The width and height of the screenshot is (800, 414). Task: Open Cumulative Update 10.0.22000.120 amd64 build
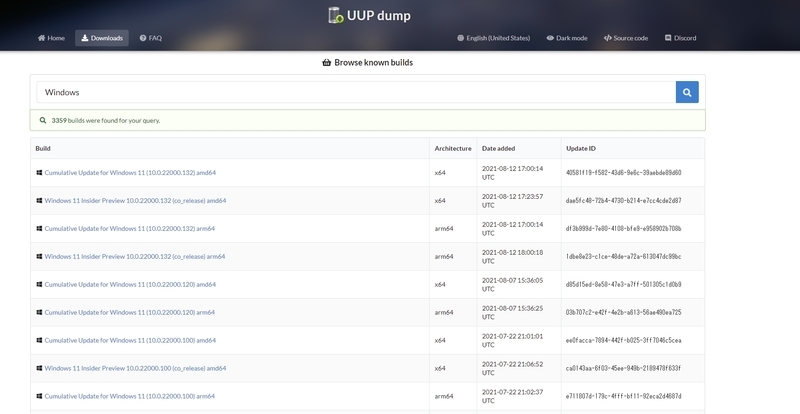(x=130, y=284)
